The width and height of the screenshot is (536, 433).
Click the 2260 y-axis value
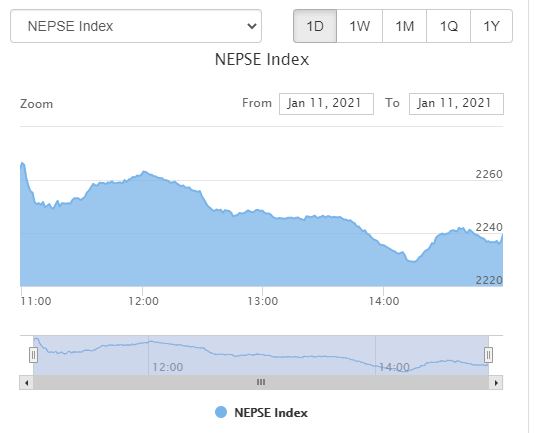coord(489,174)
